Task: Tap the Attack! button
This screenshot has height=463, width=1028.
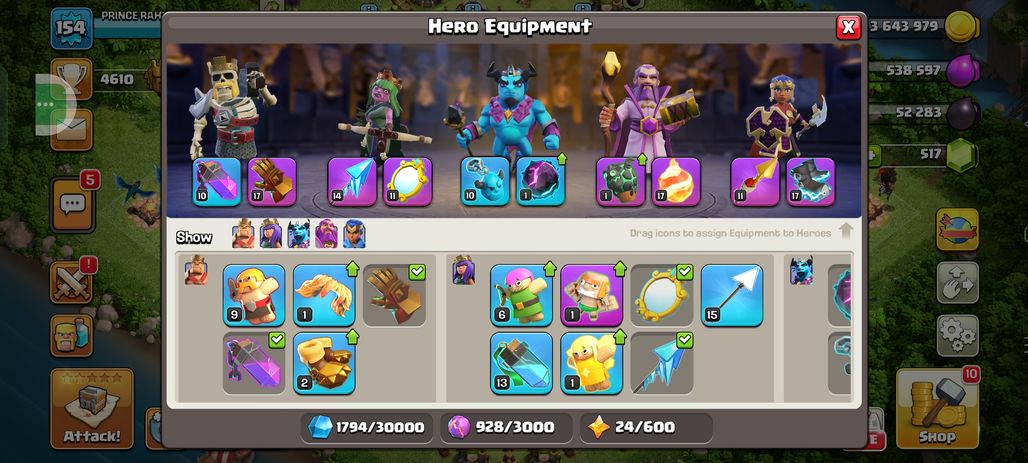Action: click(x=92, y=408)
